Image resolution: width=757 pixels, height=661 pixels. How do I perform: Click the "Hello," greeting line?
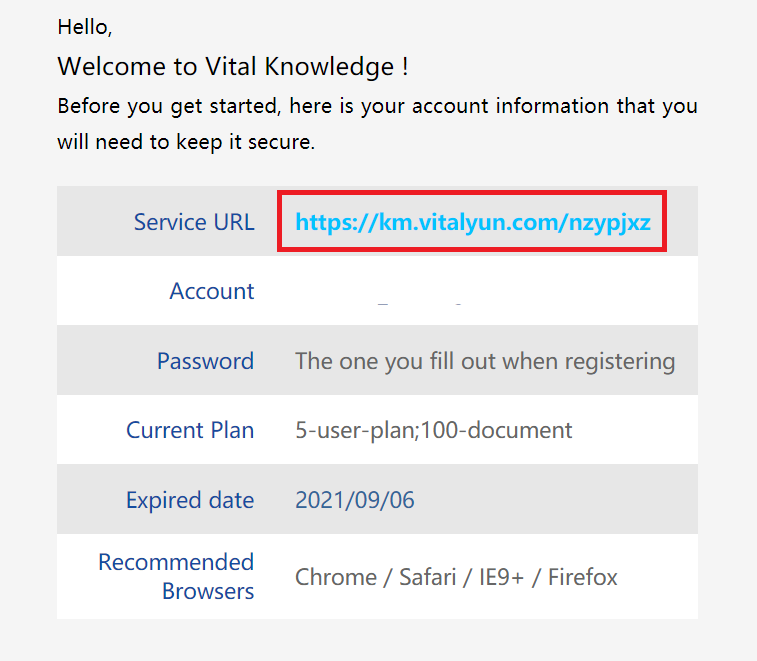click(x=85, y=27)
